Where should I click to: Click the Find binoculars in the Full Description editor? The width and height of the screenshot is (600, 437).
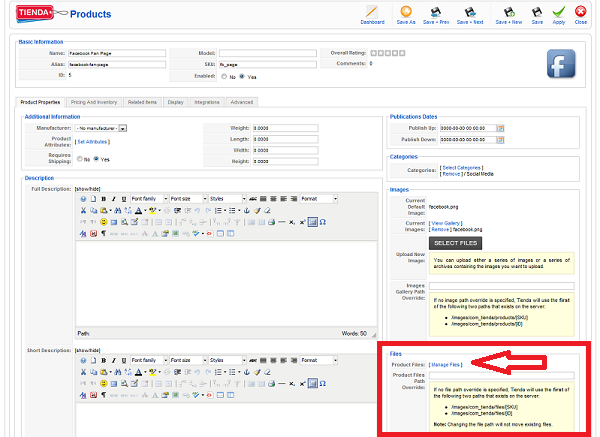[118, 210]
